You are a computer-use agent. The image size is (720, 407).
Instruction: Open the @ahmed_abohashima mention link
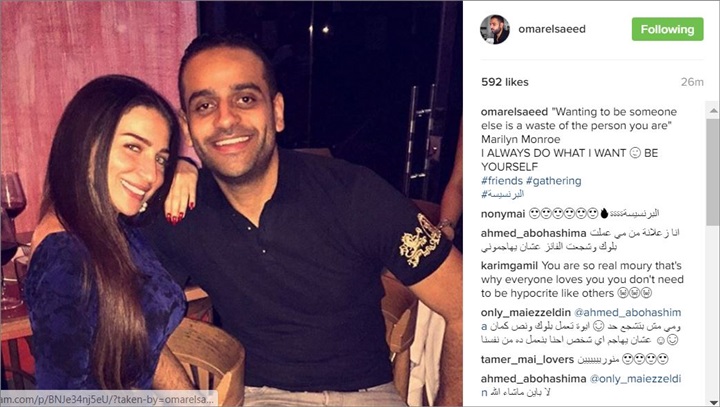[627, 312]
